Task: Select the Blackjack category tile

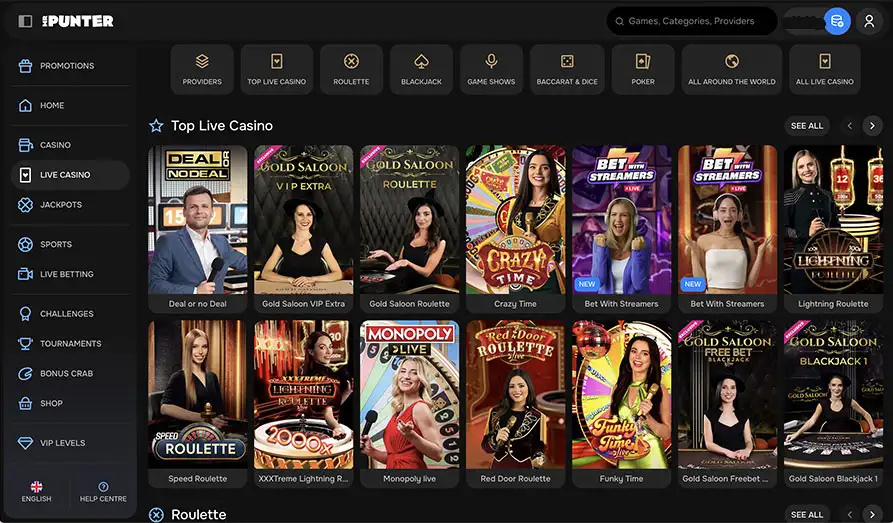Action: pyautogui.click(x=421, y=69)
